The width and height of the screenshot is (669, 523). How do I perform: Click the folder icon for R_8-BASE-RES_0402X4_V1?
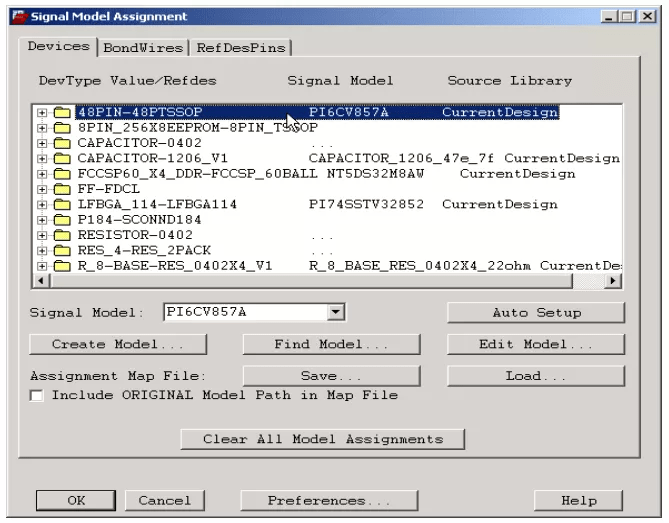coord(62,266)
